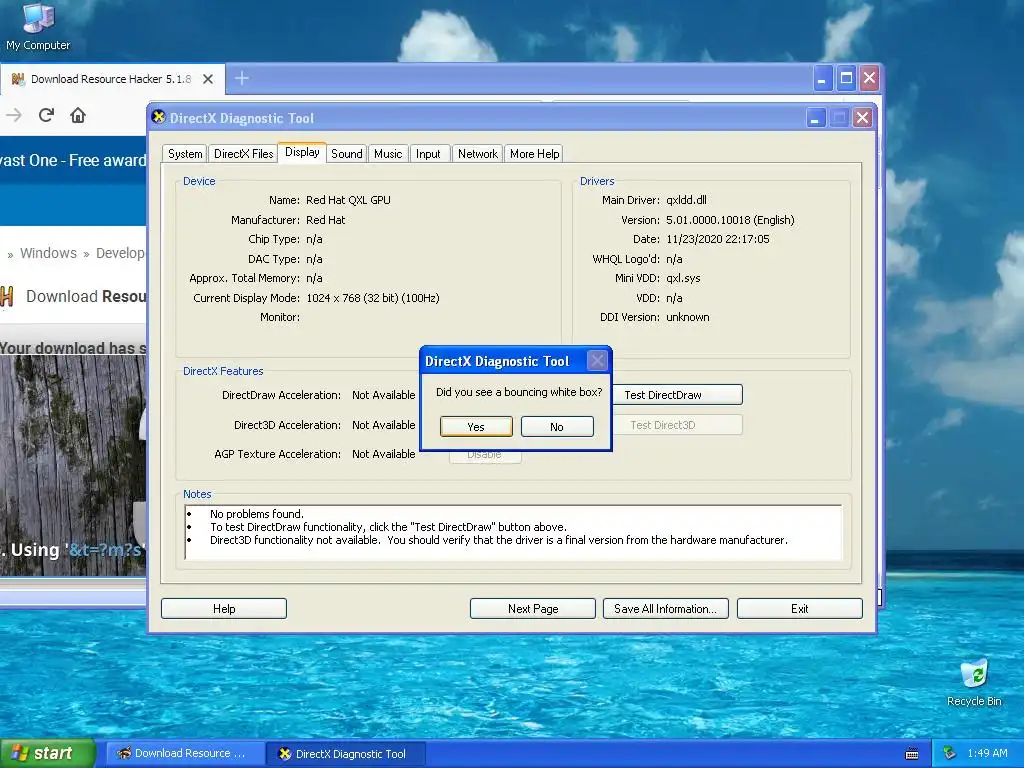1024x768 pixels.
Task: Click the browser forward arrow
Action: pos(14,116)
